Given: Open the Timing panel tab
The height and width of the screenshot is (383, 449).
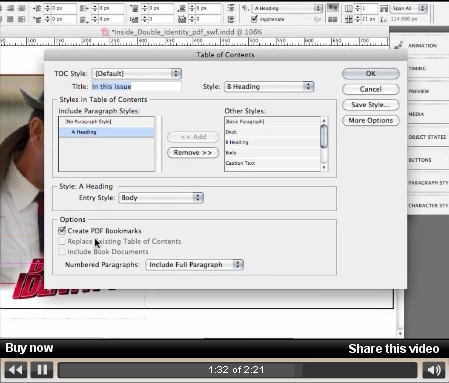Looking at the screenshot, I should coord(417,68).
